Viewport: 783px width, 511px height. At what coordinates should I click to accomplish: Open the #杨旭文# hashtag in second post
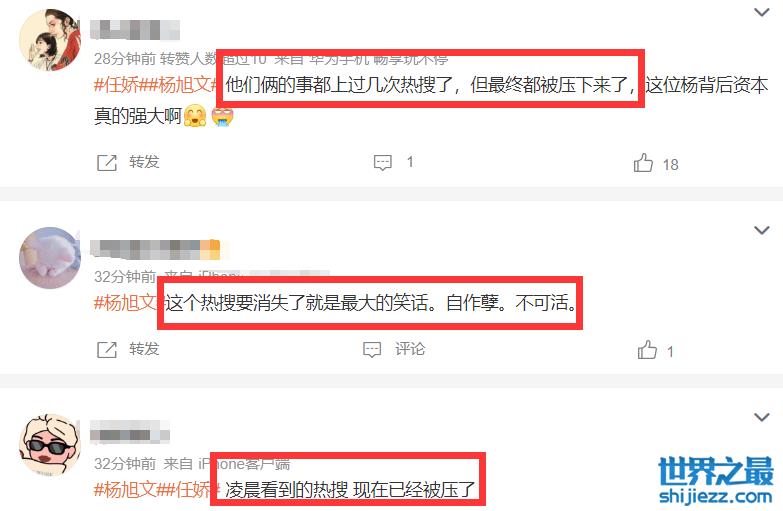126,303
